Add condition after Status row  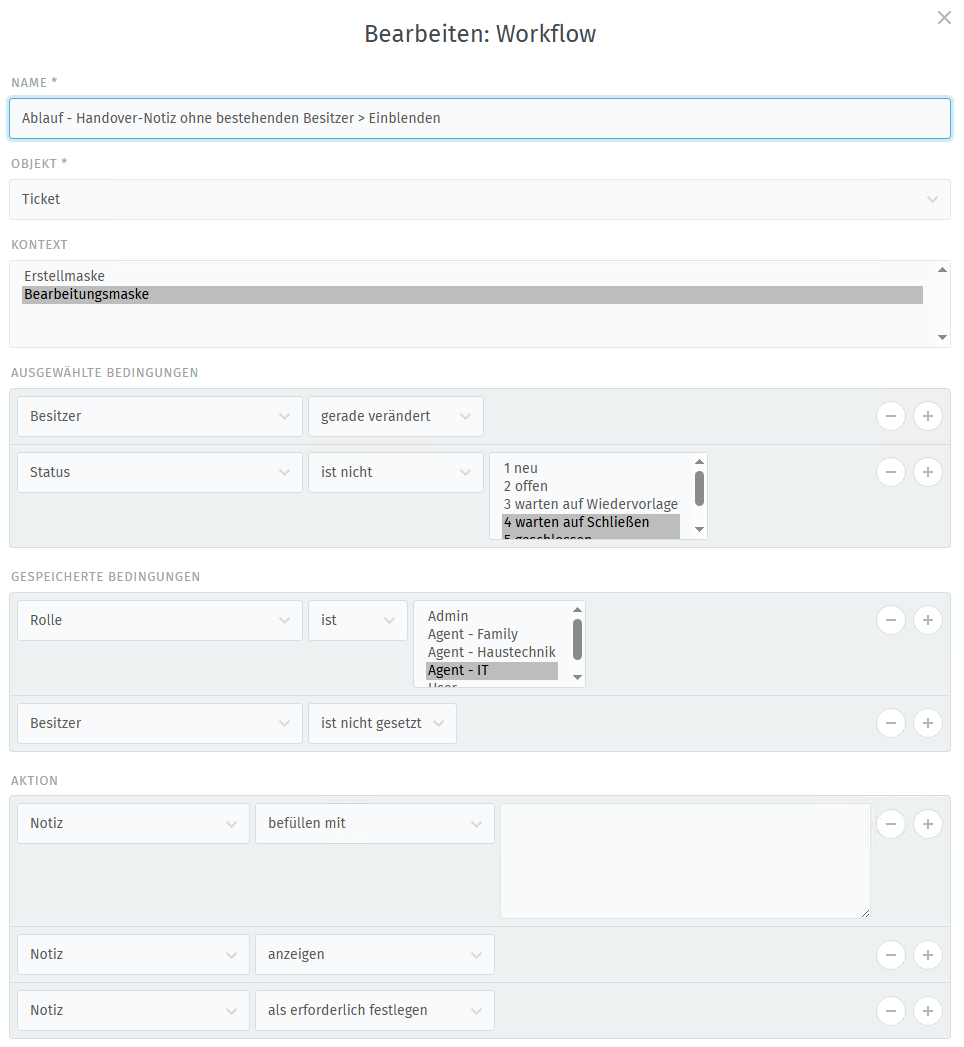coord(927,472)
